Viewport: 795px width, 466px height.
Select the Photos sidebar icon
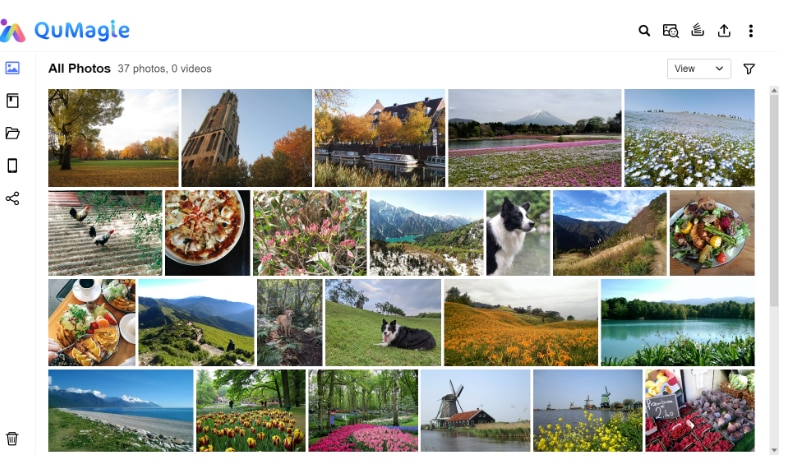13,68
